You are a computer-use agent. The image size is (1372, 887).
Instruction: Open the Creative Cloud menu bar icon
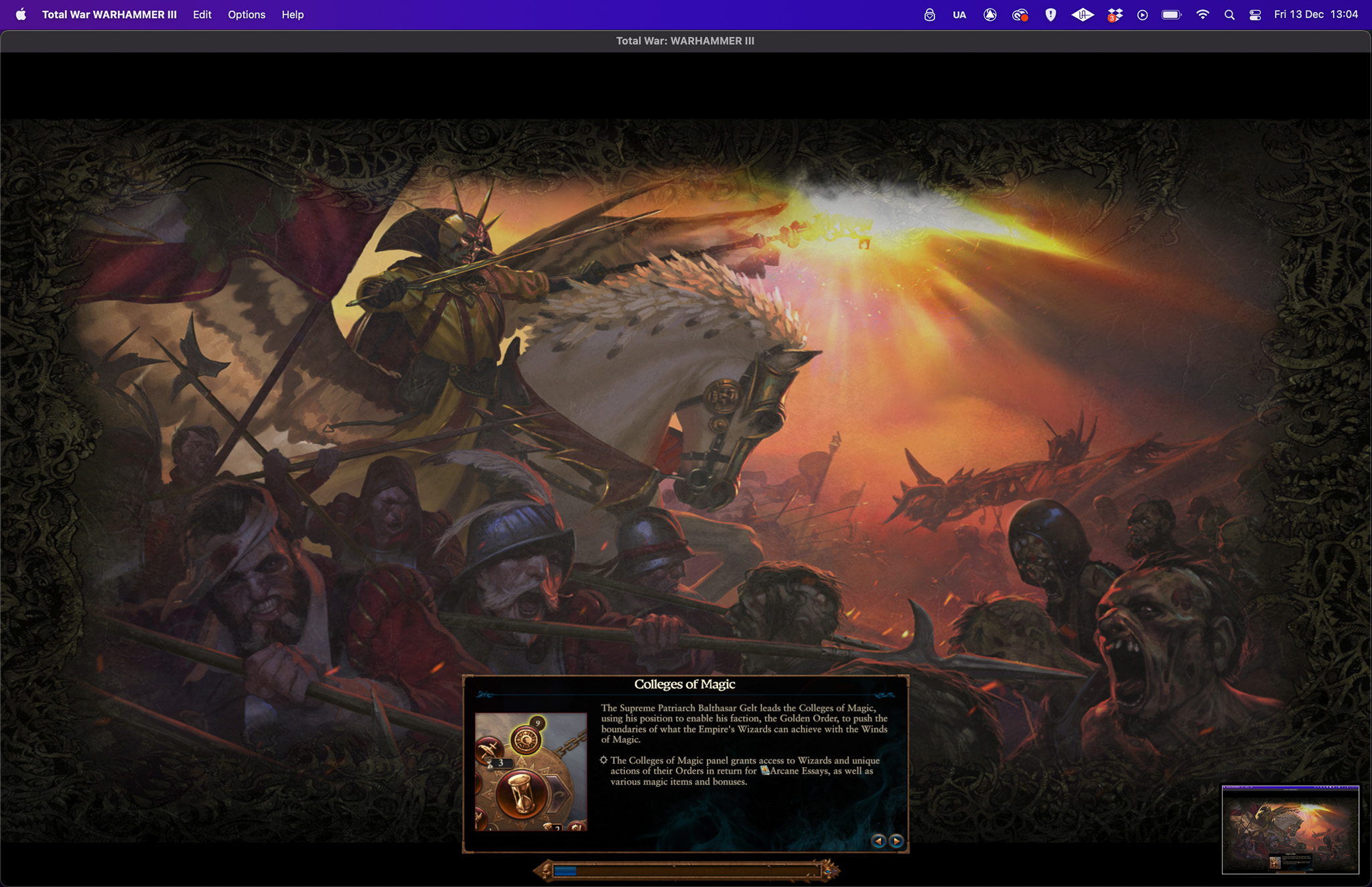1020,15
